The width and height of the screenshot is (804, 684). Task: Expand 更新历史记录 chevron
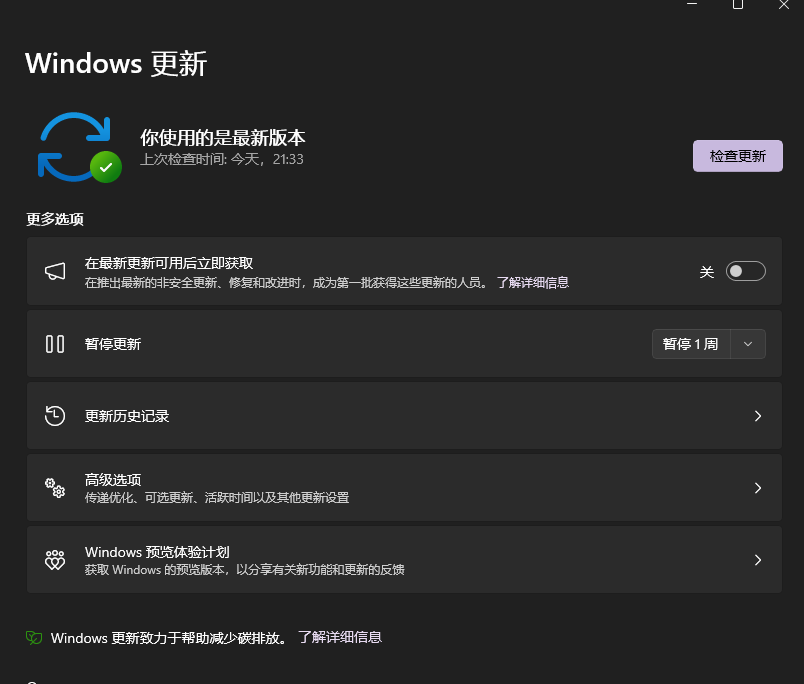click(758, 416)
